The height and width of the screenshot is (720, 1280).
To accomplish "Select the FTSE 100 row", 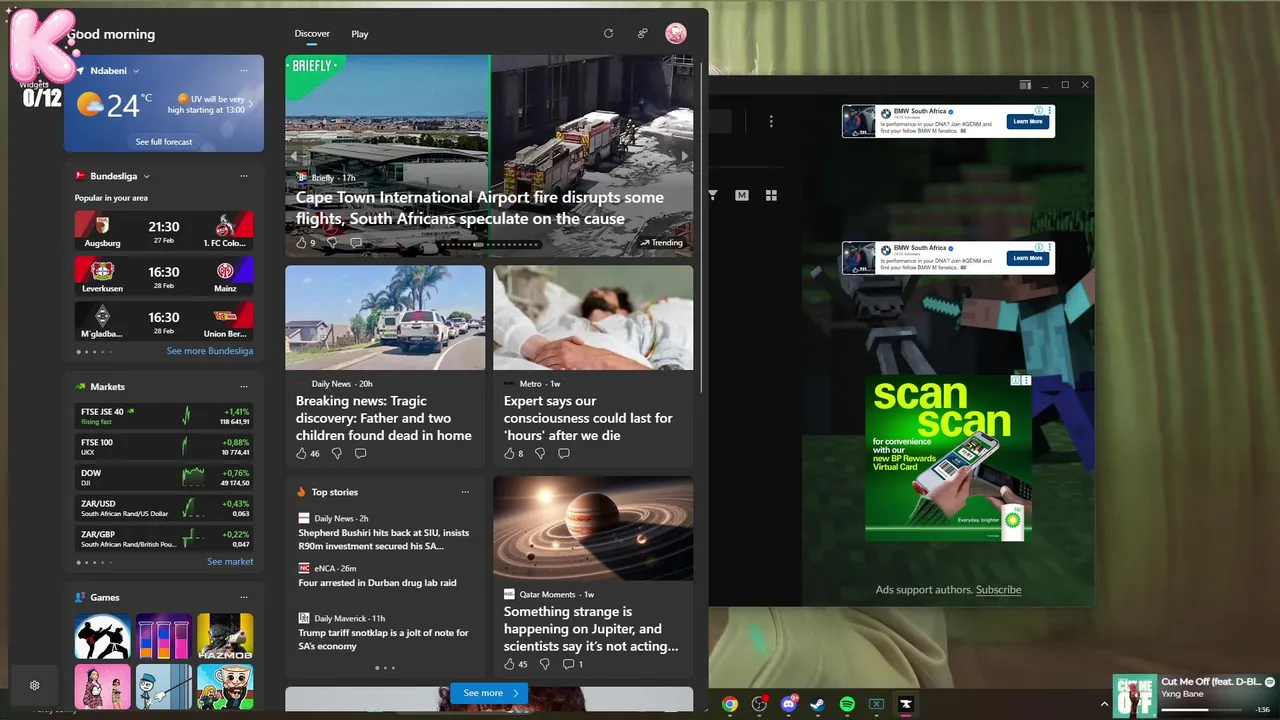I will pos(164,447).
